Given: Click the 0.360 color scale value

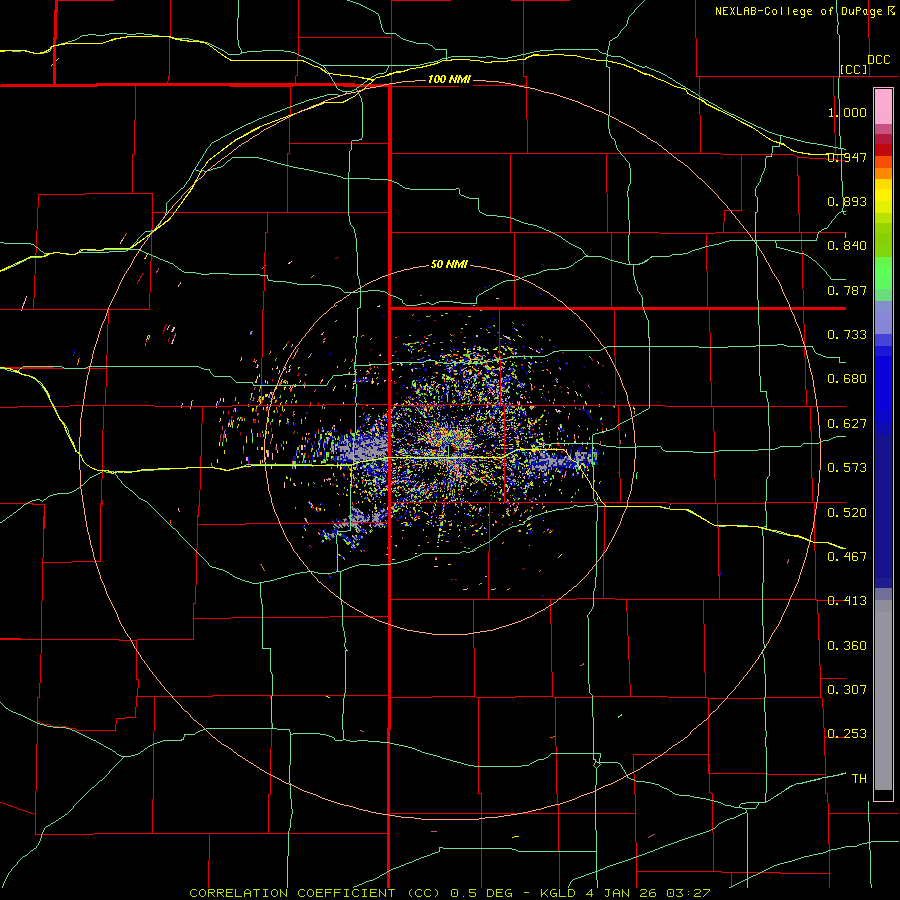Looking at the screenshot, I should click(x=847, y=646).
